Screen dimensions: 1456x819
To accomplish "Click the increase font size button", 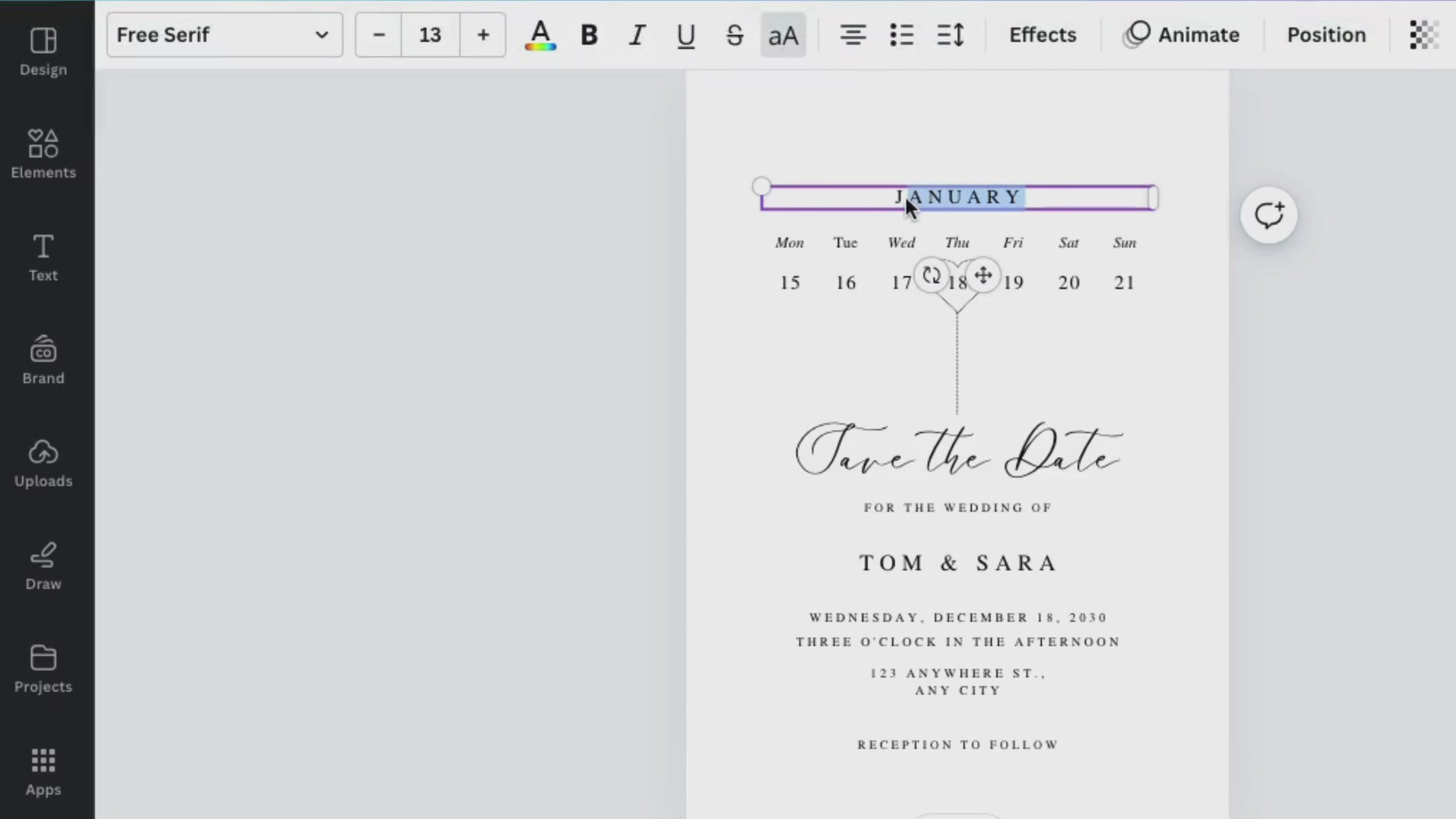I will 483,35.
